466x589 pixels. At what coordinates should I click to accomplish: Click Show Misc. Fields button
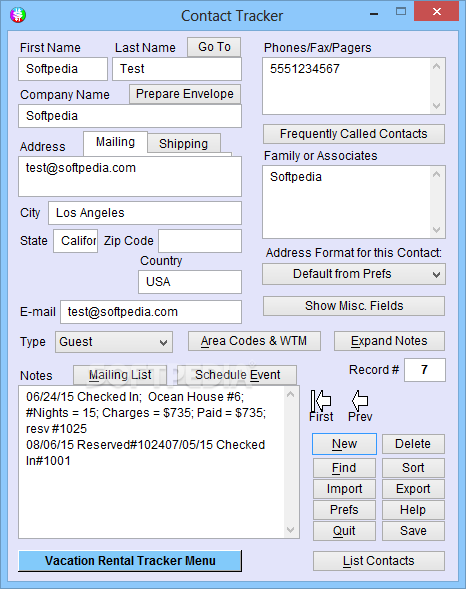pos(354,306)
